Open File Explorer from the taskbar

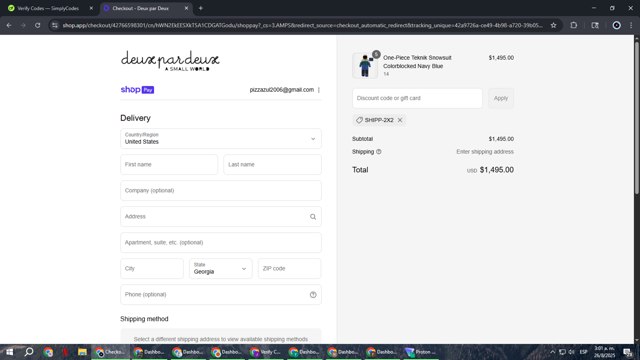coord(82,352)
